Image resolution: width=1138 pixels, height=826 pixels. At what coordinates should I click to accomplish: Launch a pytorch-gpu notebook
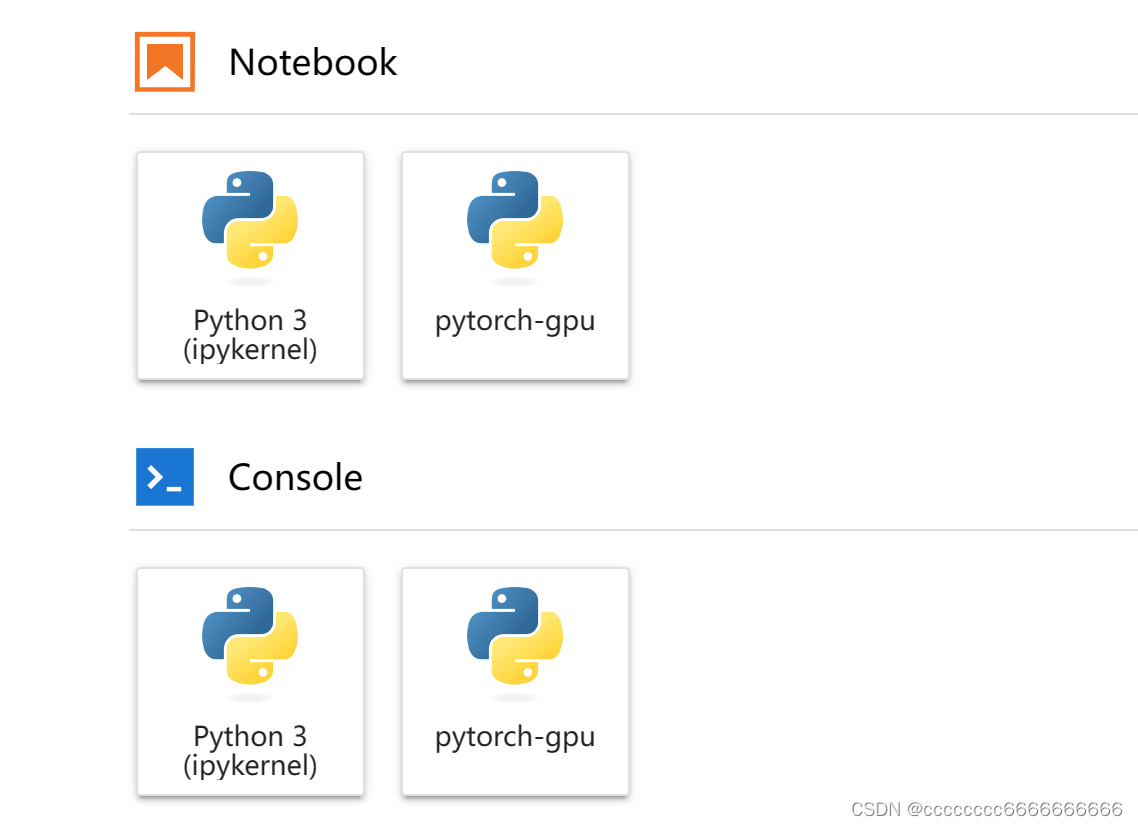pyautogui.click(x=515, y=266)
